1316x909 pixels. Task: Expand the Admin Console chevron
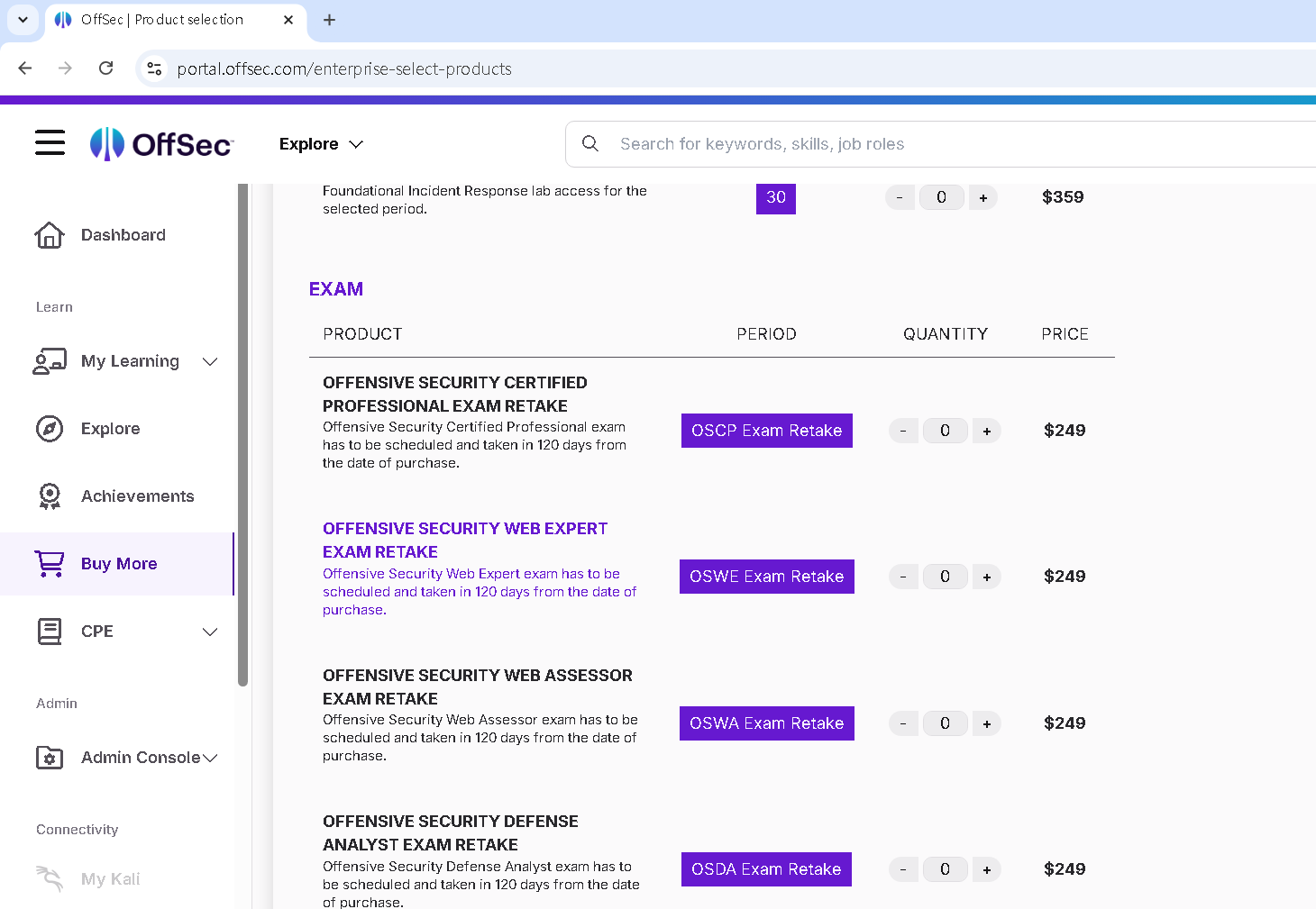coord(210,758)
